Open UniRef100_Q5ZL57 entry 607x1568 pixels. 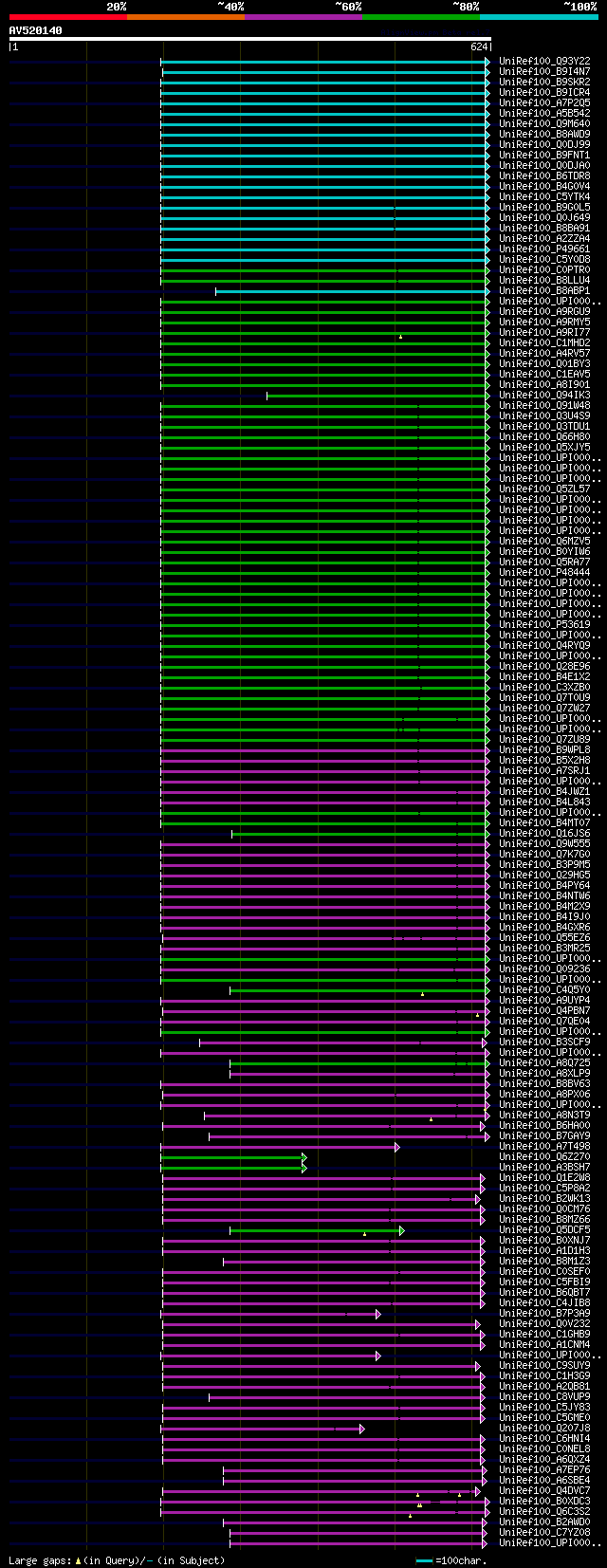(x=544, y=489)
